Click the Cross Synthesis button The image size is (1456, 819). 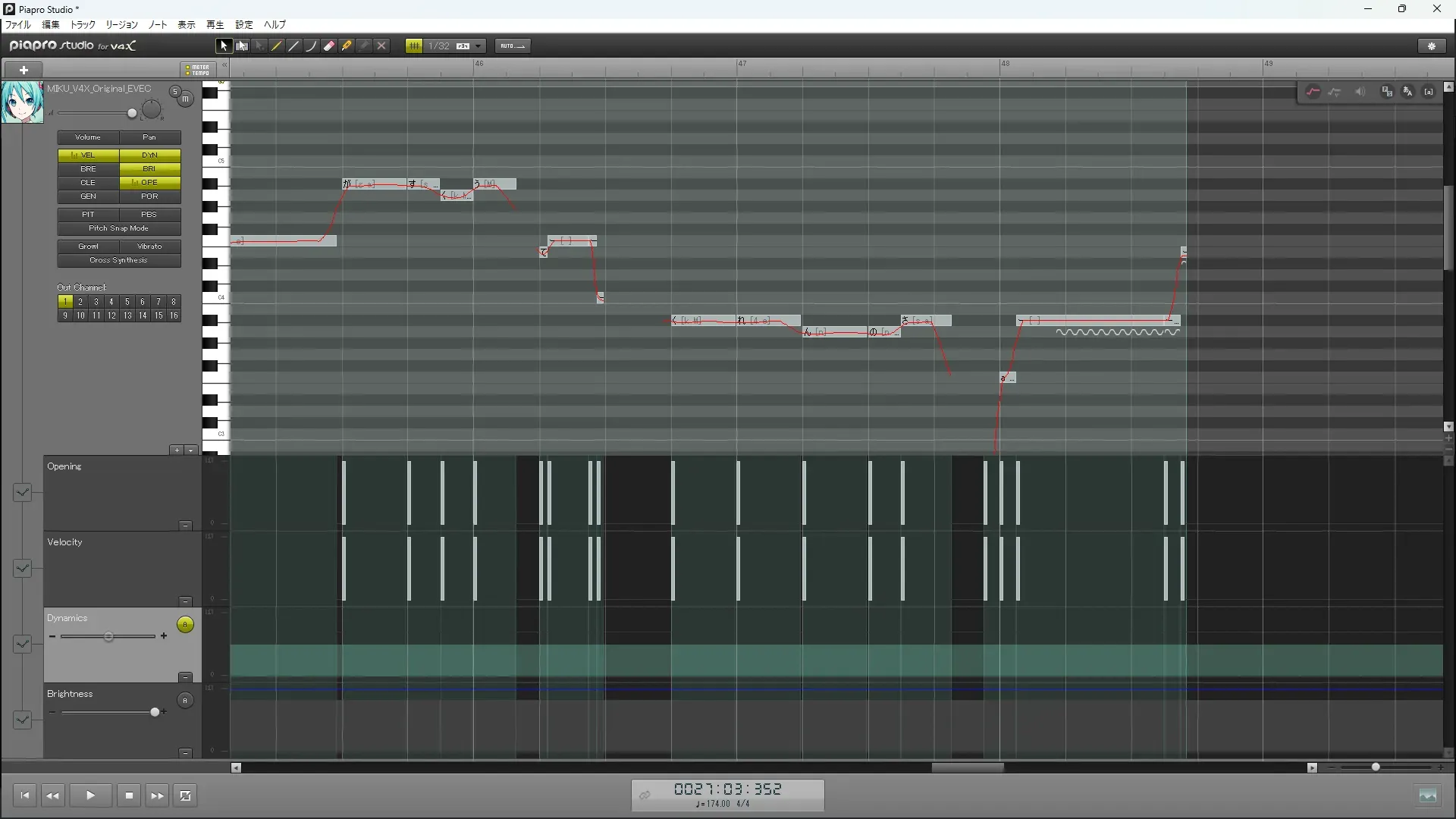coord(118,260)
